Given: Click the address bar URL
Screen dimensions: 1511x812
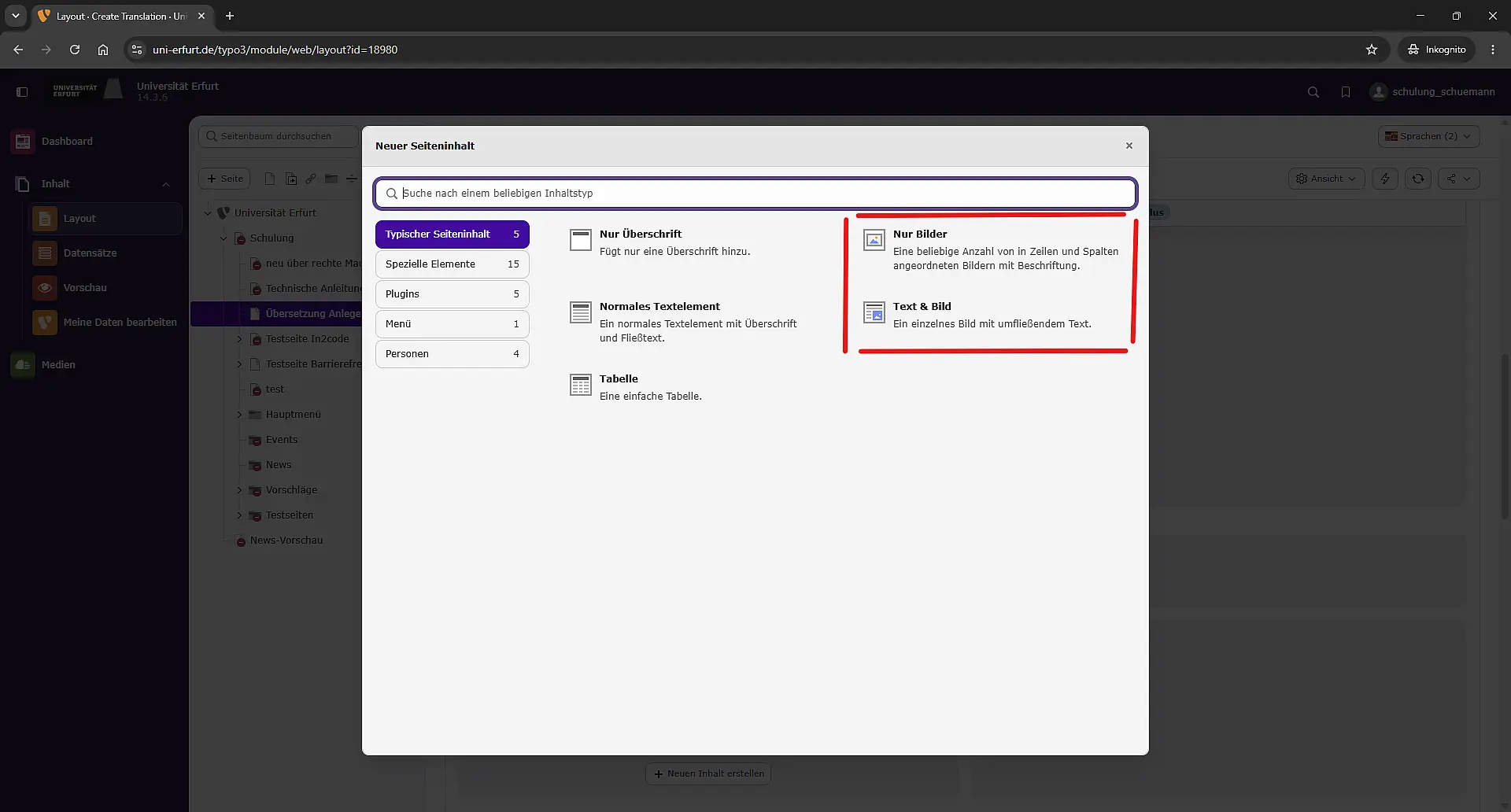Looking at the screenshot, I should 275,50.
